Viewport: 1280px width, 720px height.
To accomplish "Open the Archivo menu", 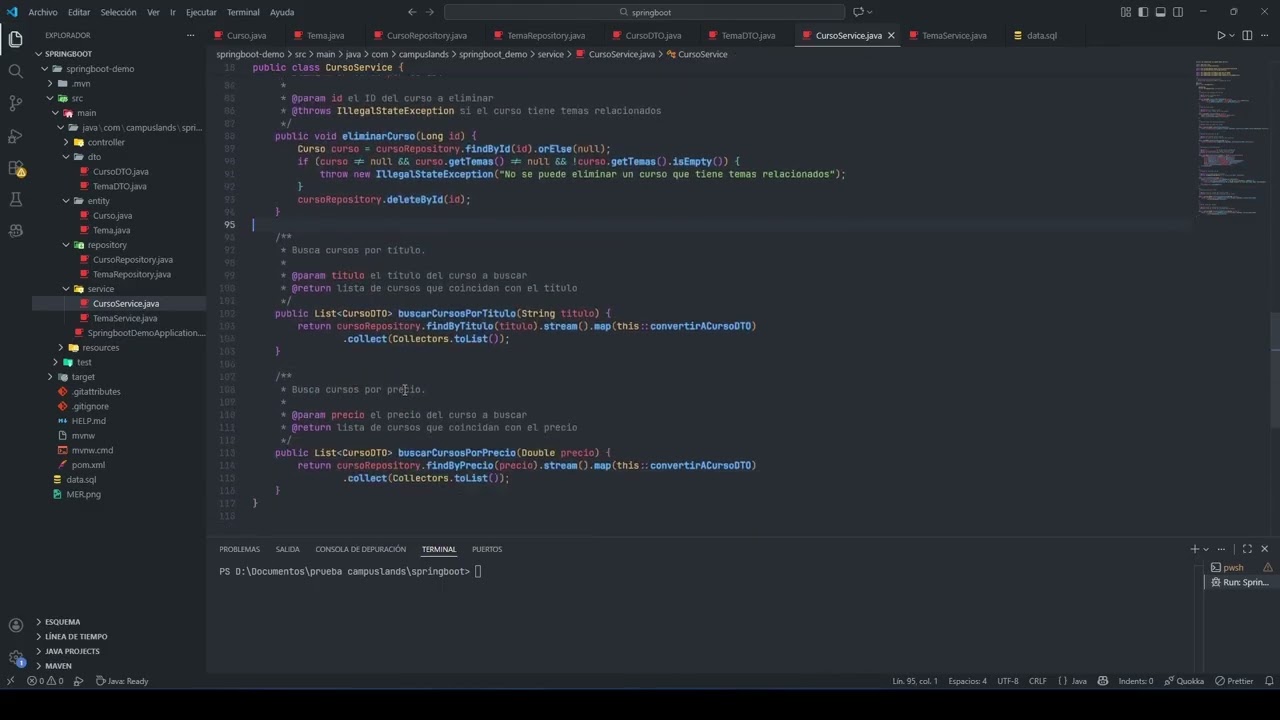I will 43,12.
